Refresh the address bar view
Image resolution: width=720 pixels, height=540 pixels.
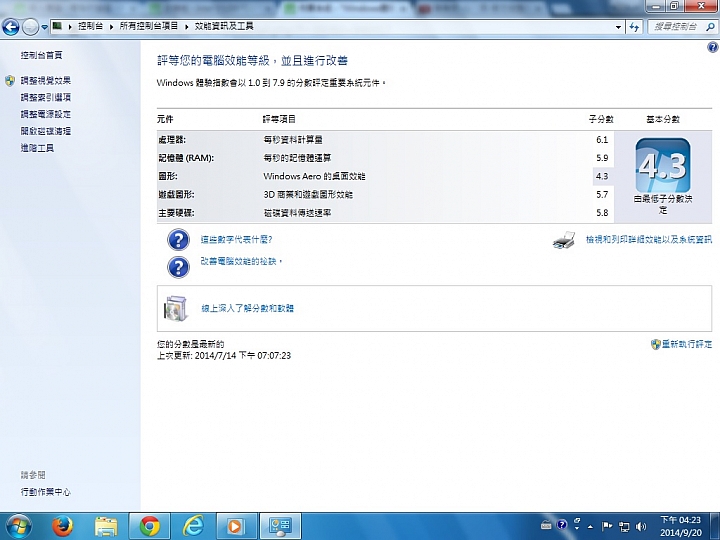(634, 27)
